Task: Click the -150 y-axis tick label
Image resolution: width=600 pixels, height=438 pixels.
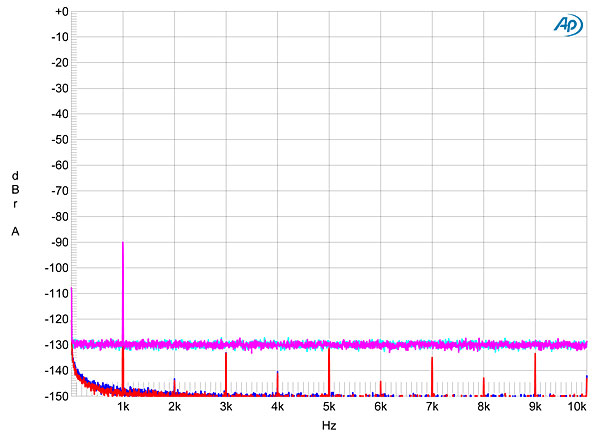Action: click(x=57, y=396)
